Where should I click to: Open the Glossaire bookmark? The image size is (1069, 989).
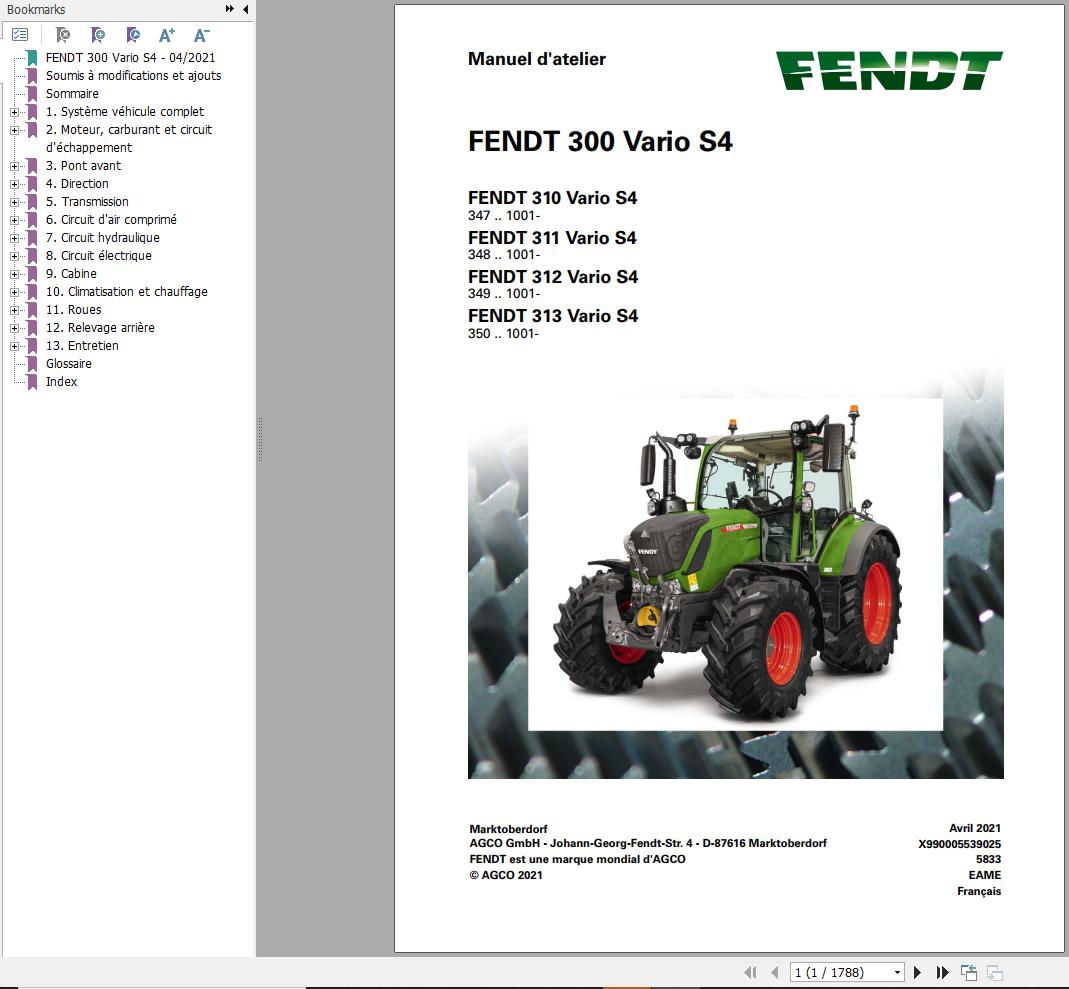pyautogui.click(x=69, y=364)
